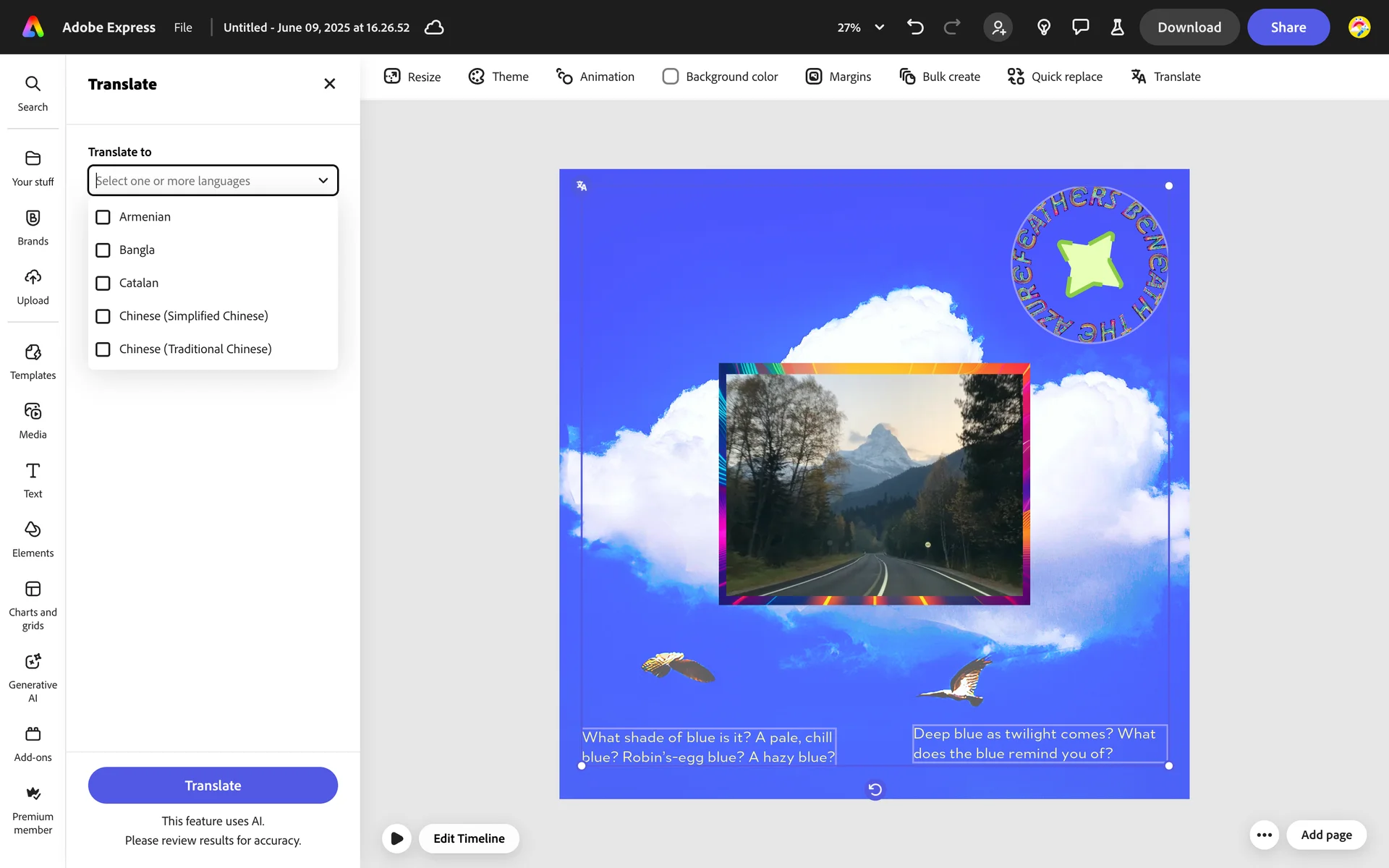The image size is (1389, 868).
Task: Open the File menu
Action: coord(183,27)
